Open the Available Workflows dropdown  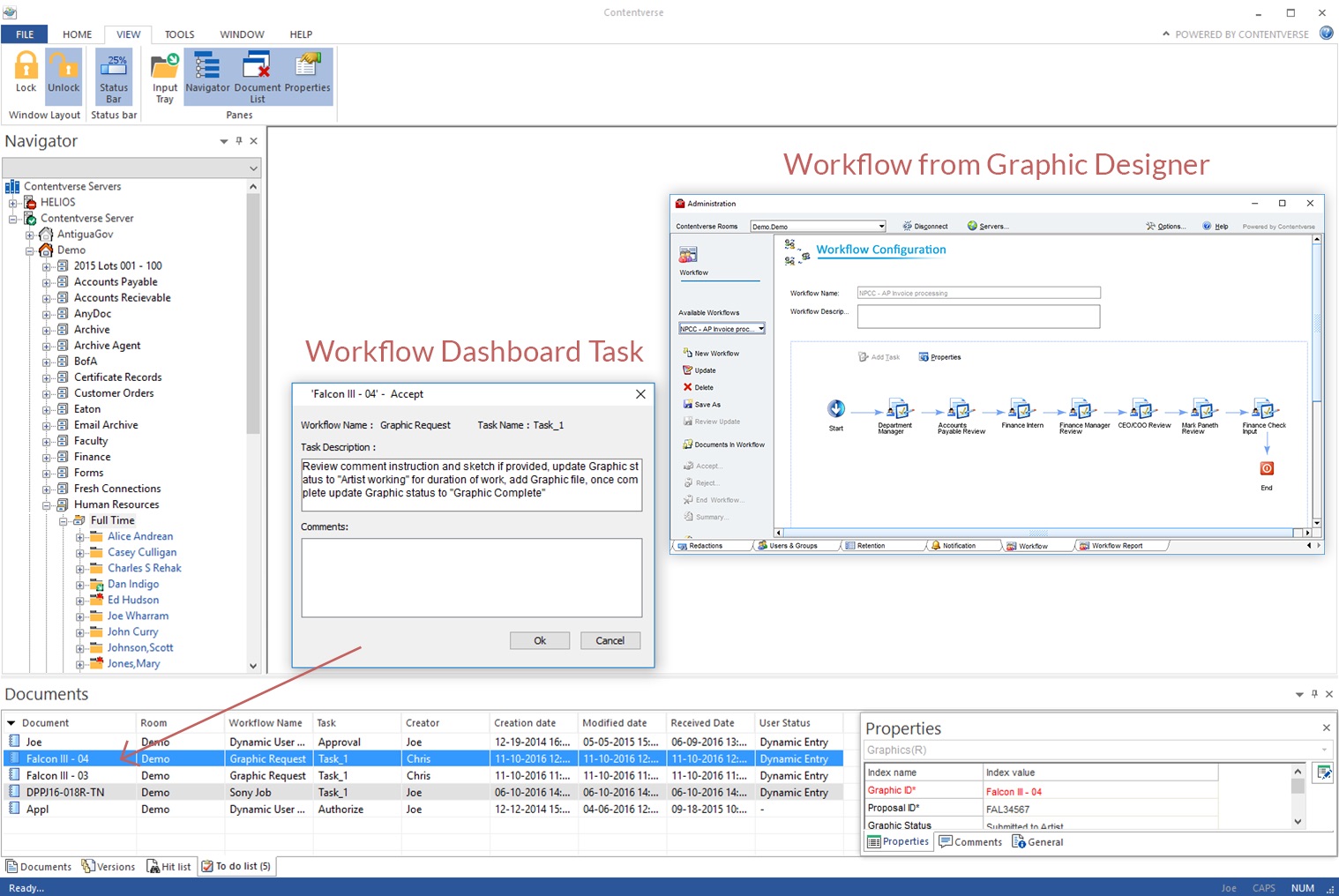(x=760, y=329)
